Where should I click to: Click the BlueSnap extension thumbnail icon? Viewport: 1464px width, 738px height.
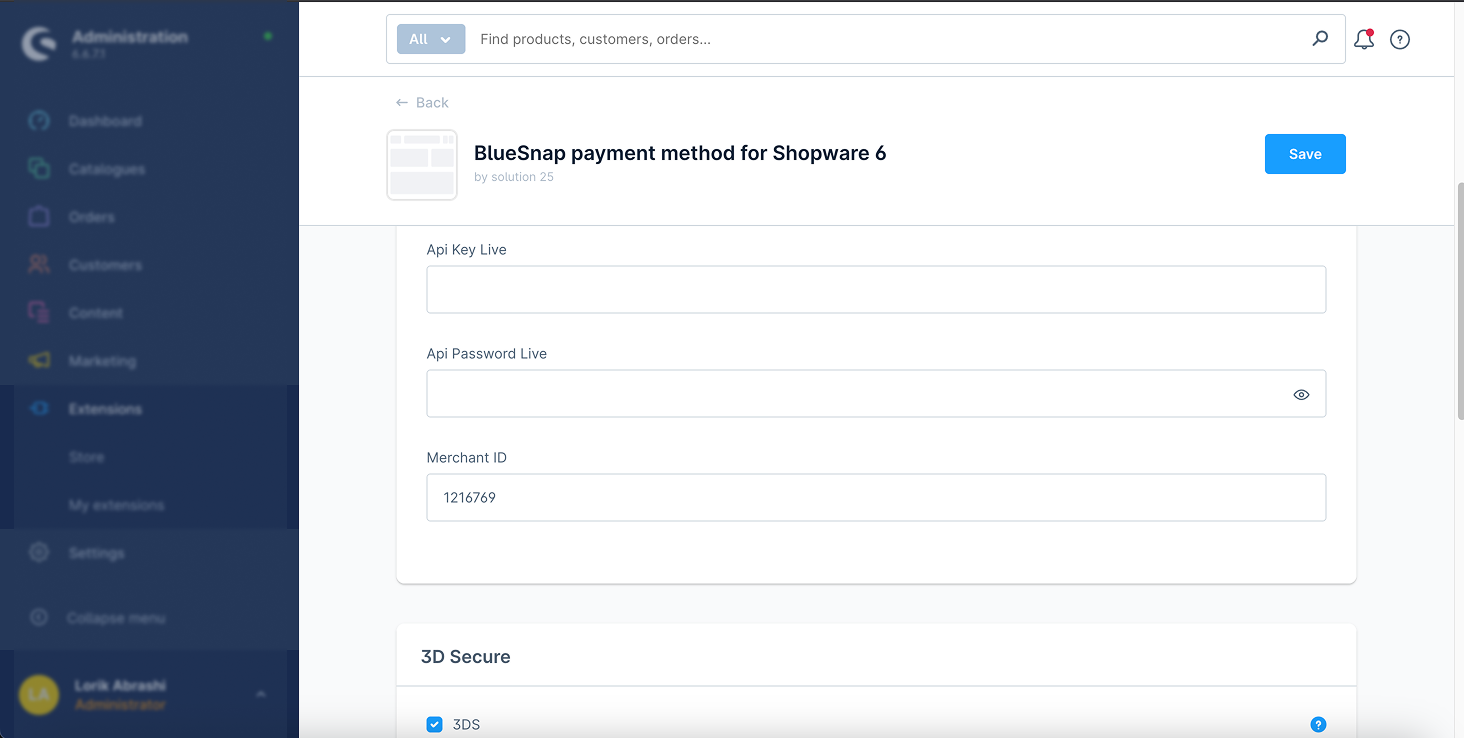pyautogui.click(x=422, y=165)
